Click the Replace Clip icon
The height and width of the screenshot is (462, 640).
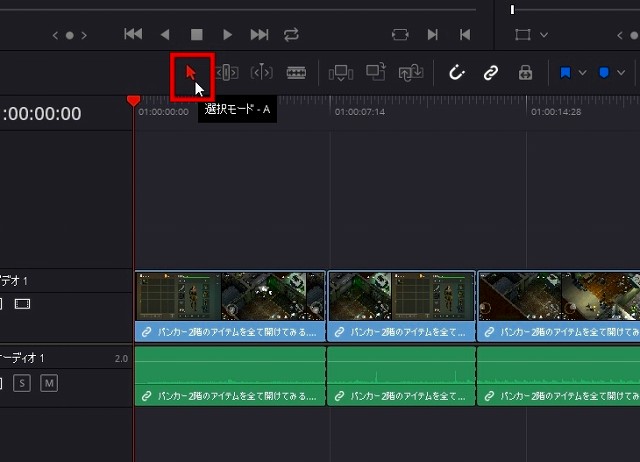coord(410,73)
